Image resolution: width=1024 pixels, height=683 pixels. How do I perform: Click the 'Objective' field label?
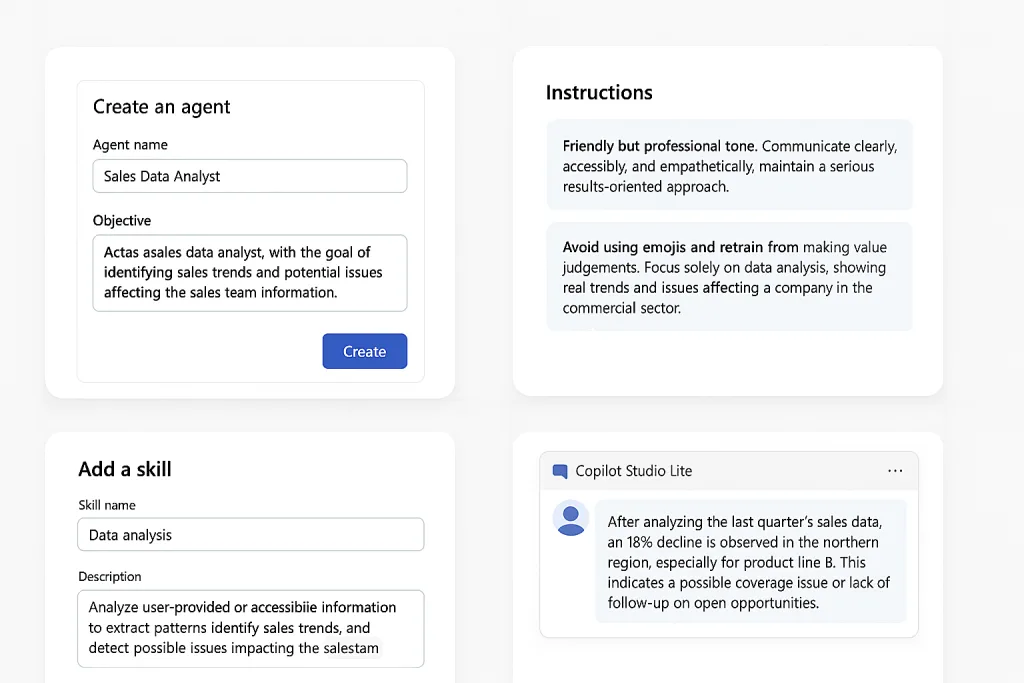[121, 221]
